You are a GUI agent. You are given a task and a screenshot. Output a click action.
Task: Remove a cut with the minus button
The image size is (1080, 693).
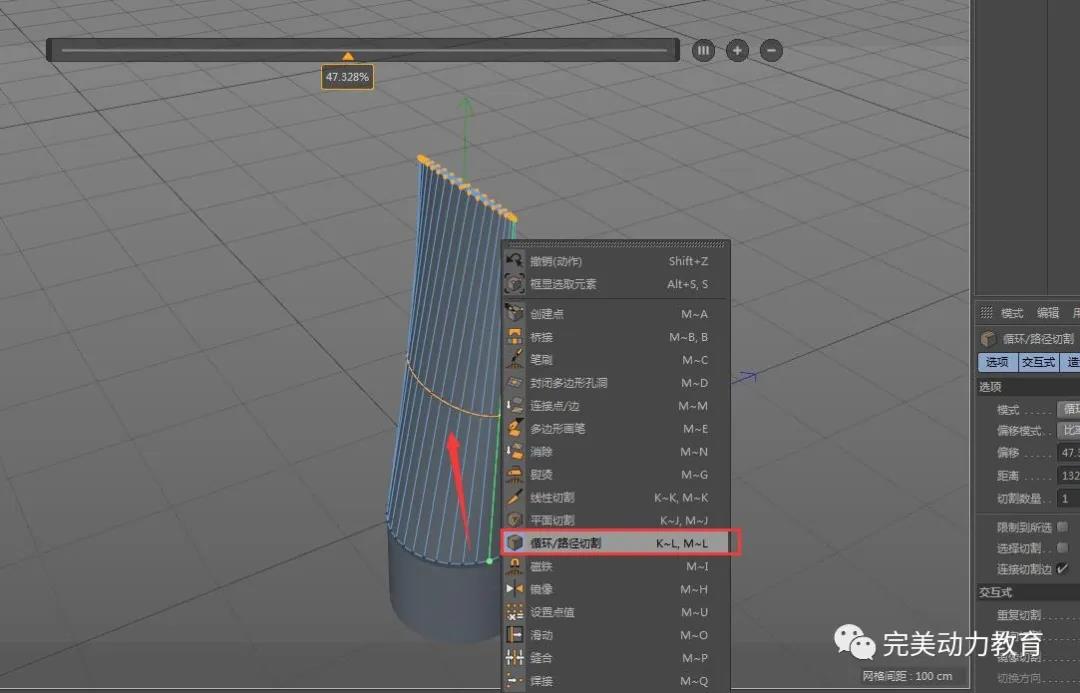tap(771, 50)
